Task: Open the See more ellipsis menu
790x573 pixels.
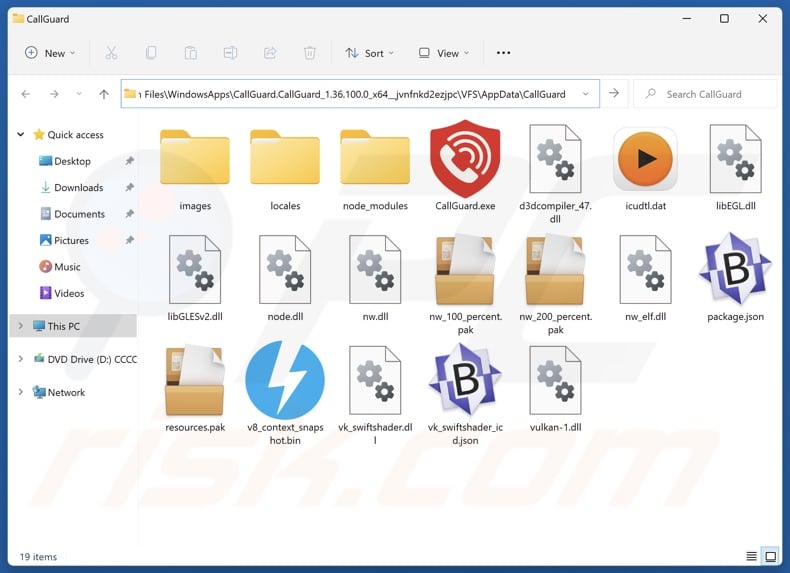Action: click(x=503, y=53)
